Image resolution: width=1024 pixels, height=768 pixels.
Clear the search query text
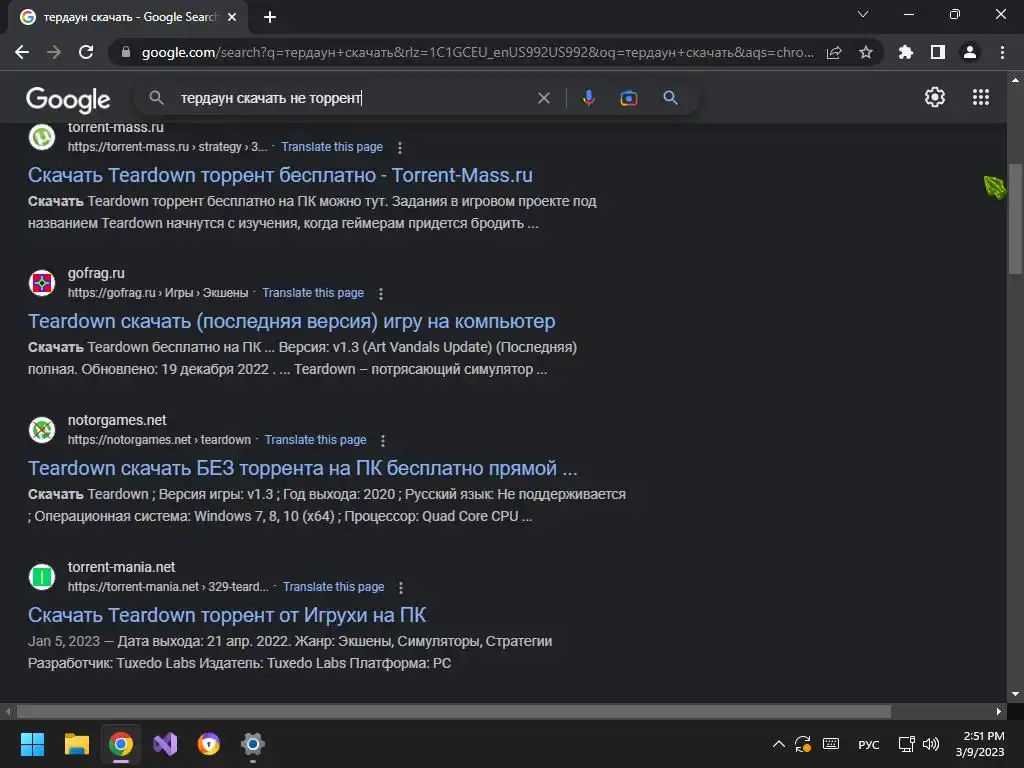point(543,98)
